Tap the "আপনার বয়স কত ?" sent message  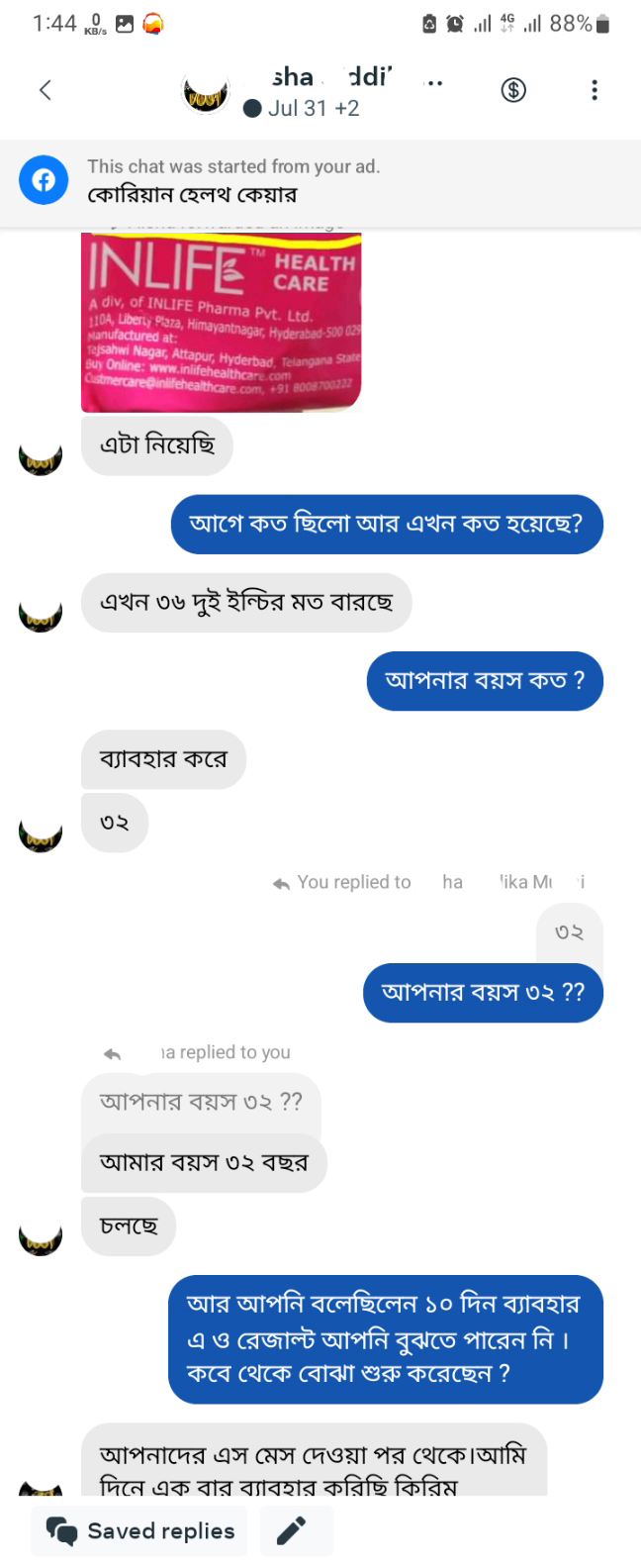pyautogui.click(x=484, y=681)
